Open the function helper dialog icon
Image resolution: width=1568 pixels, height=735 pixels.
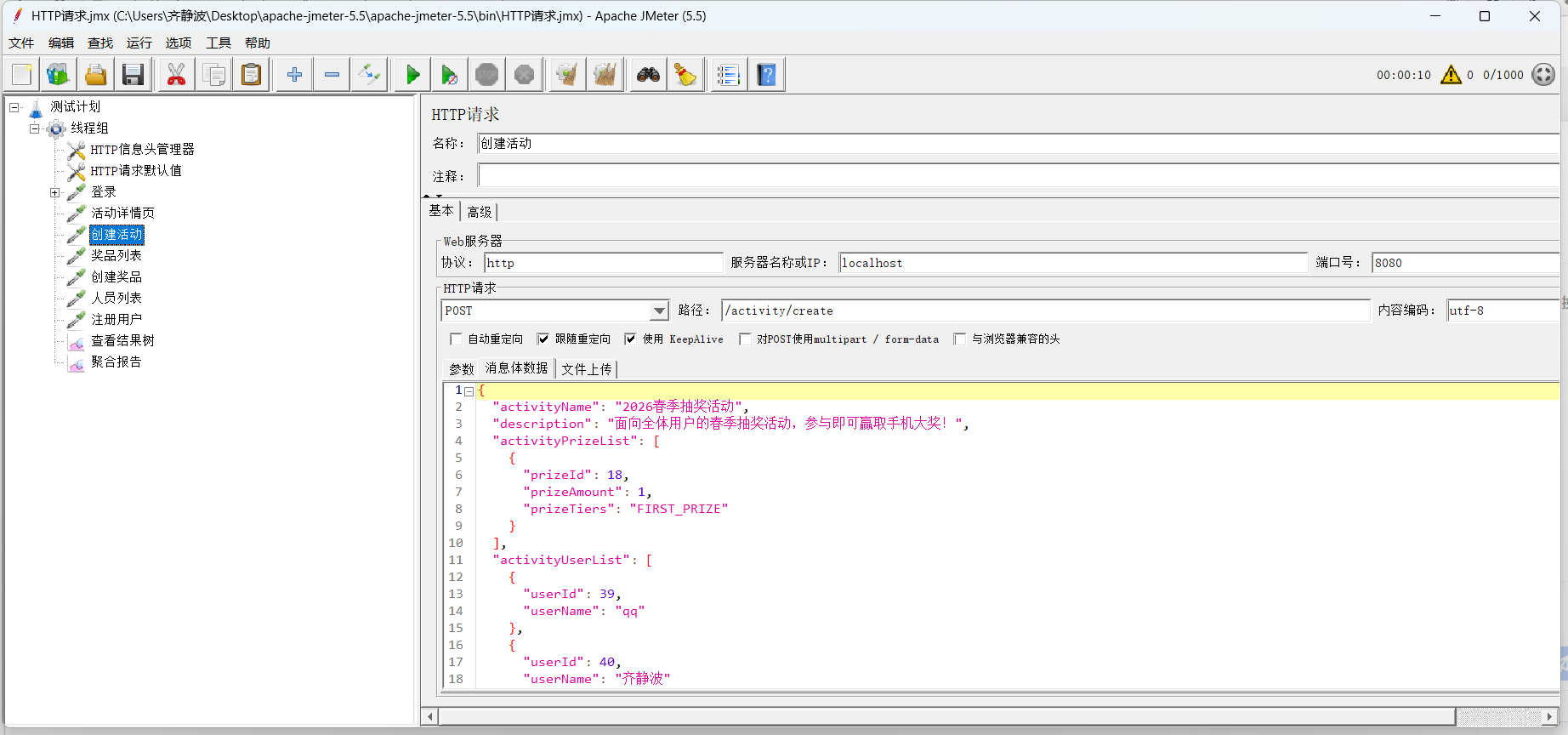729,75
